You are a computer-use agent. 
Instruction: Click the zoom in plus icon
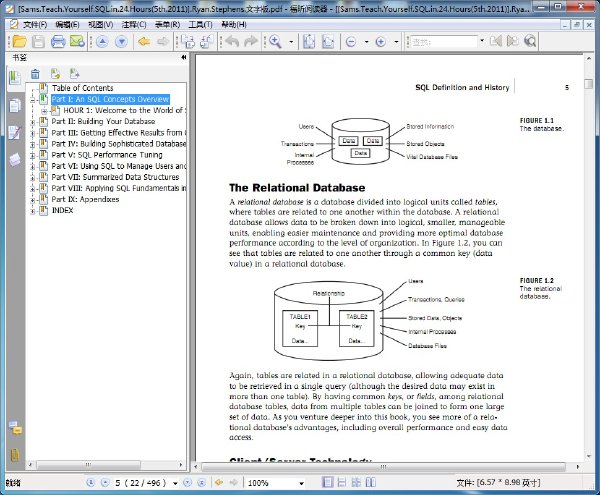click(x=381, y=41)
